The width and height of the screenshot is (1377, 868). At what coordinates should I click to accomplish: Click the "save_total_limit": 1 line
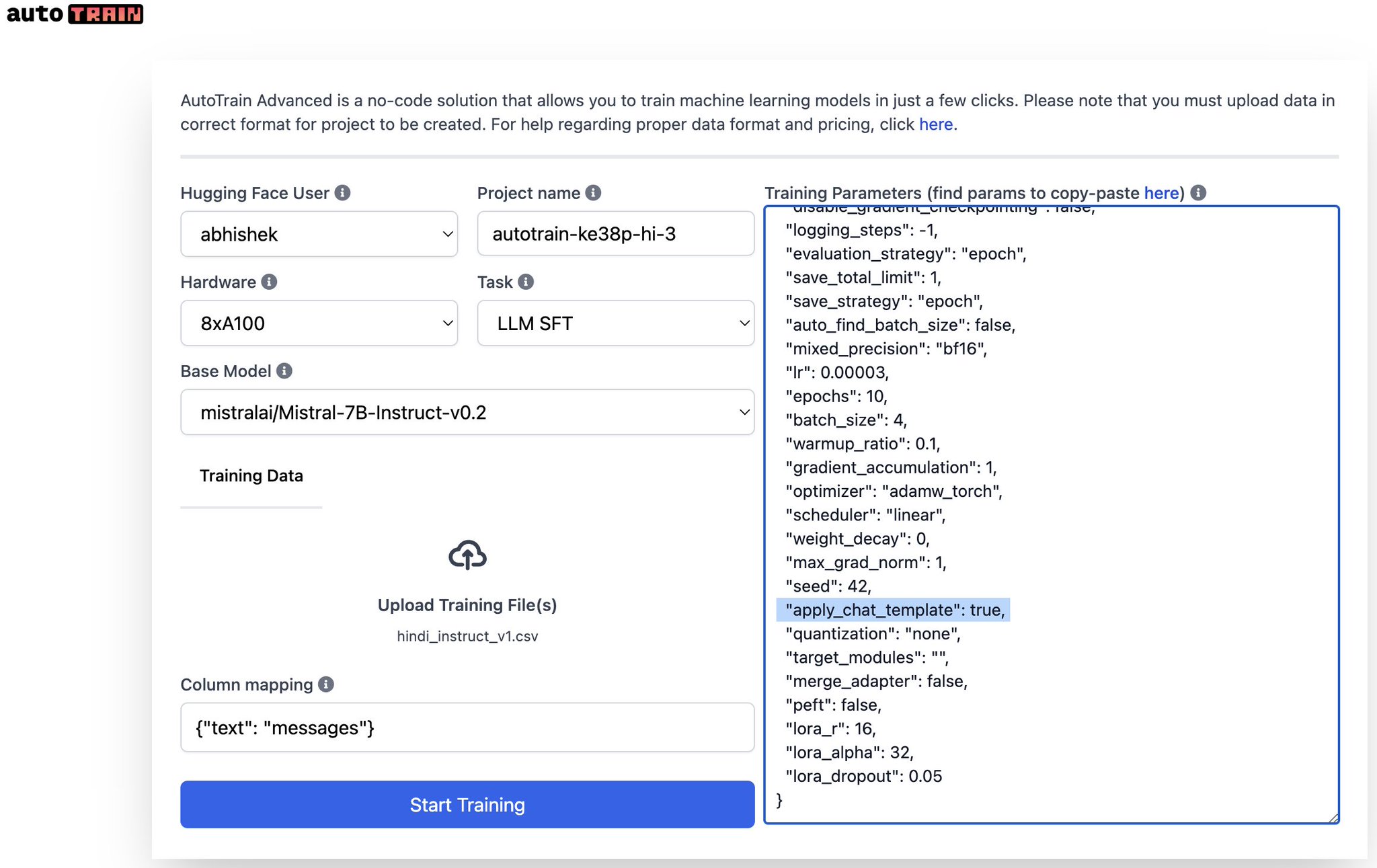[x=863, y=278]
